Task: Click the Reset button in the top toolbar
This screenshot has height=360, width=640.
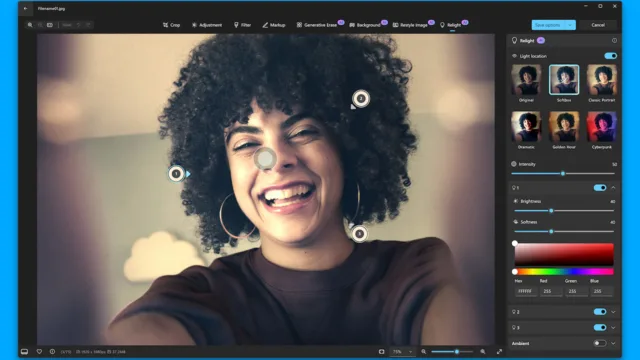Action: [67, 25]
